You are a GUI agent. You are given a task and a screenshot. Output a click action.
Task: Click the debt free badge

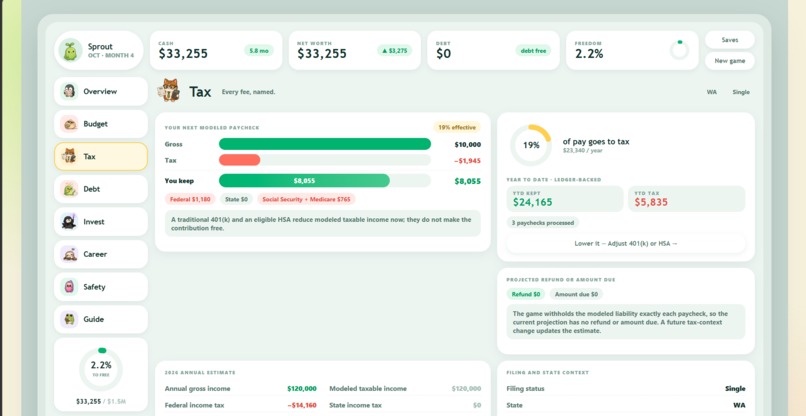click(x=533, y=50)
